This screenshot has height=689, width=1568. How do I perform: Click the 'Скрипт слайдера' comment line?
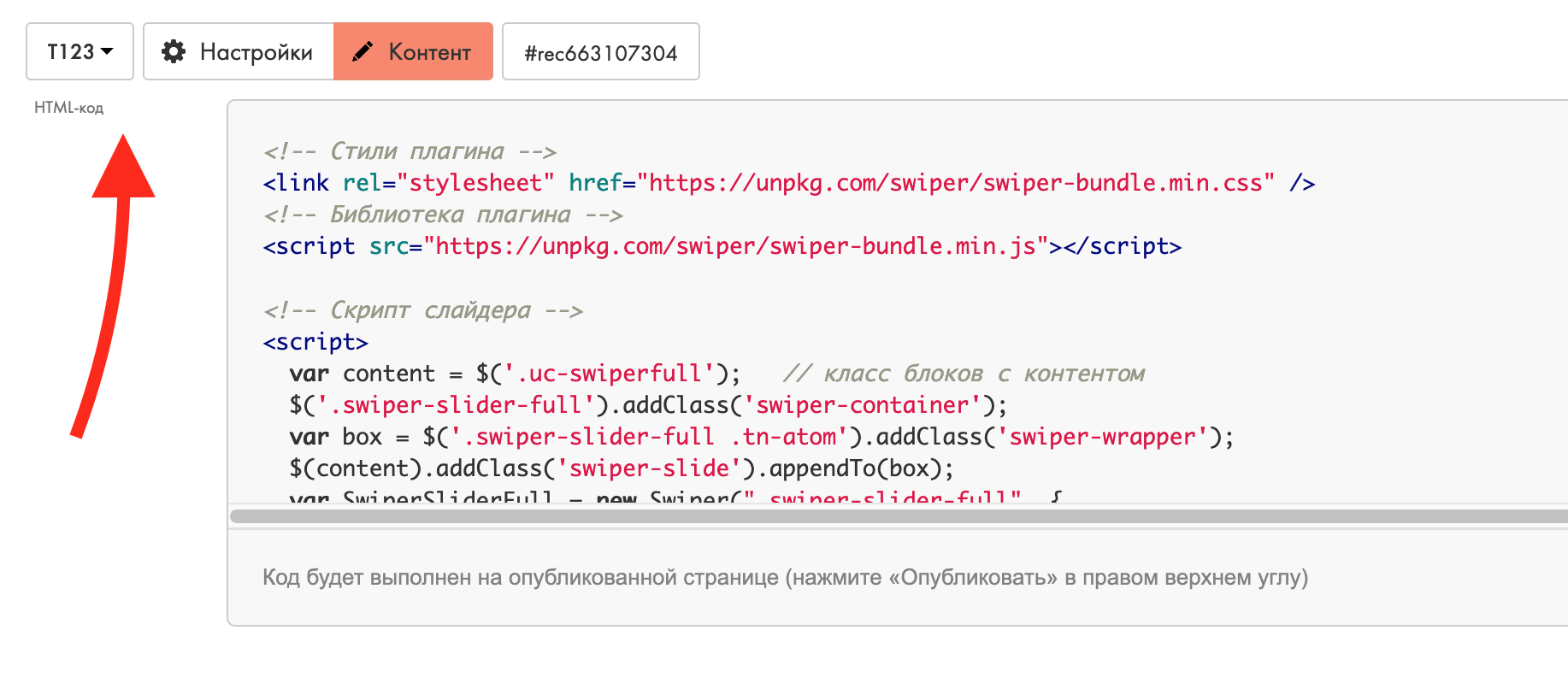coord(422,310)
